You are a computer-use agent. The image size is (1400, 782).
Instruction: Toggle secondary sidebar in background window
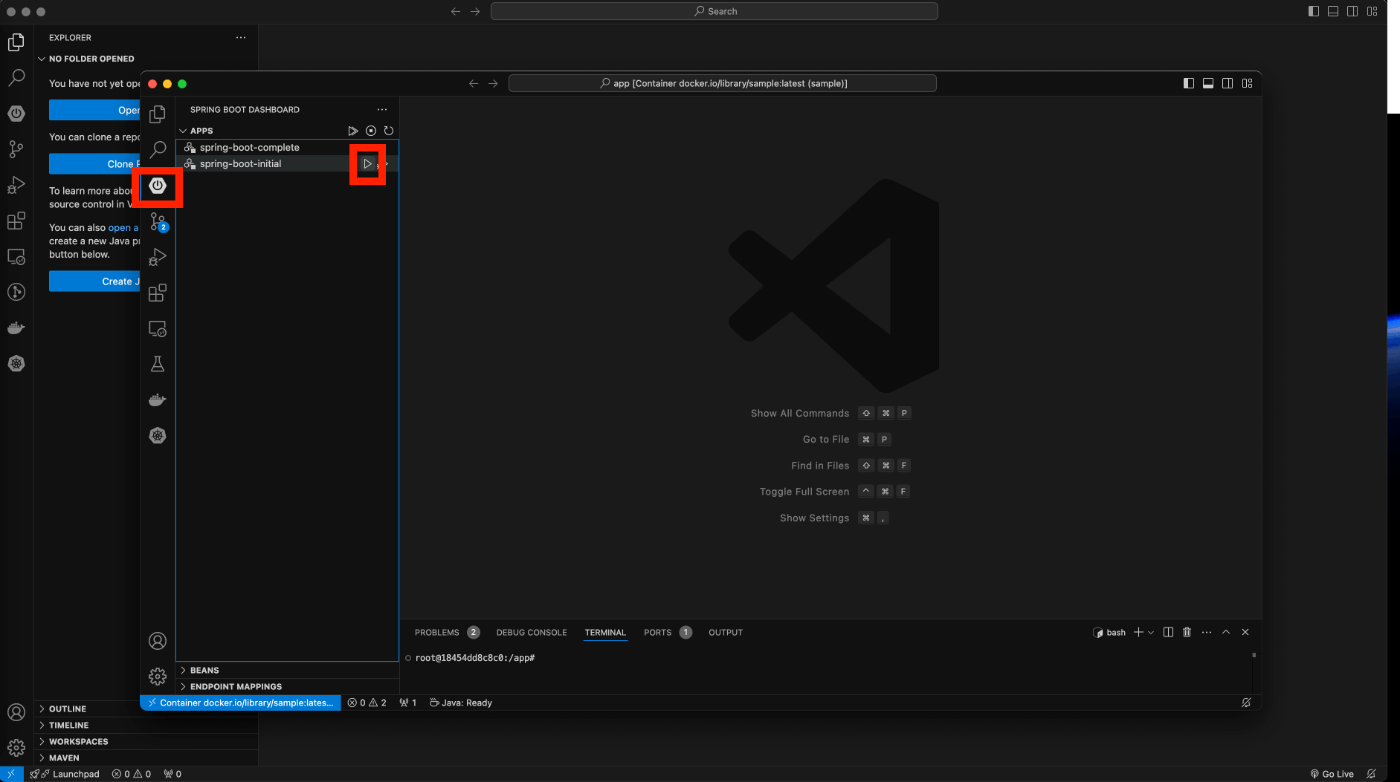click(1352, 11)
